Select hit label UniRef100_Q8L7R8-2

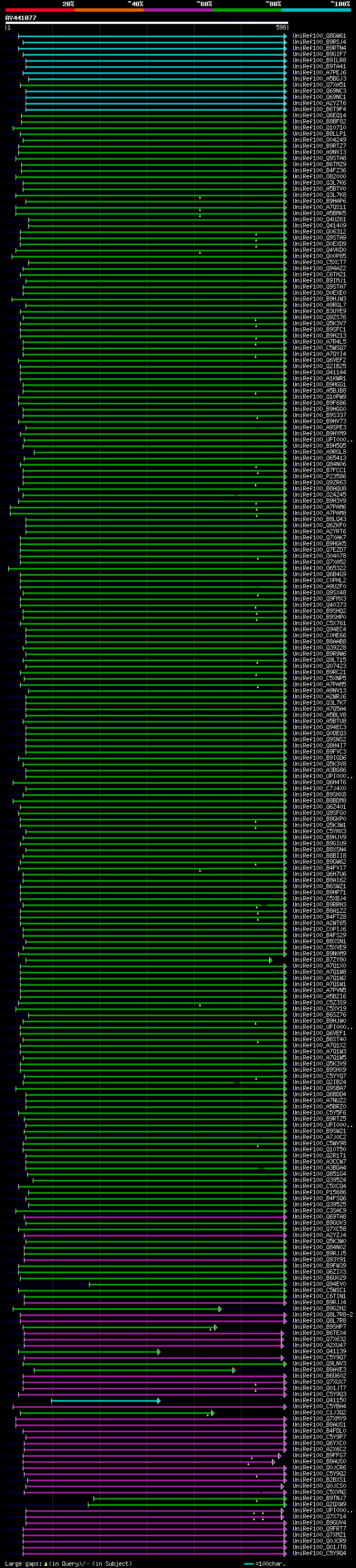[323, 1314]
